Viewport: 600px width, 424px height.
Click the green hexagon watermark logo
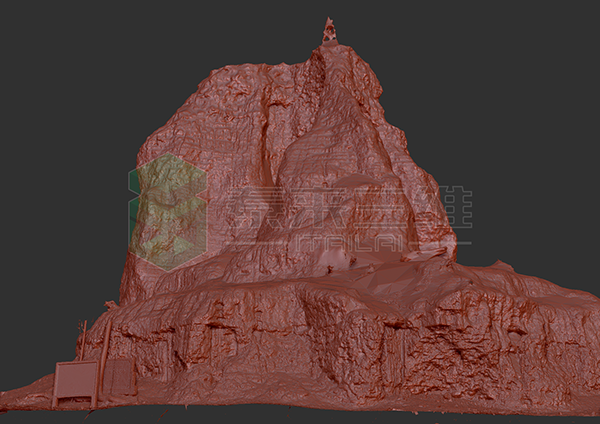coord(167,211)
